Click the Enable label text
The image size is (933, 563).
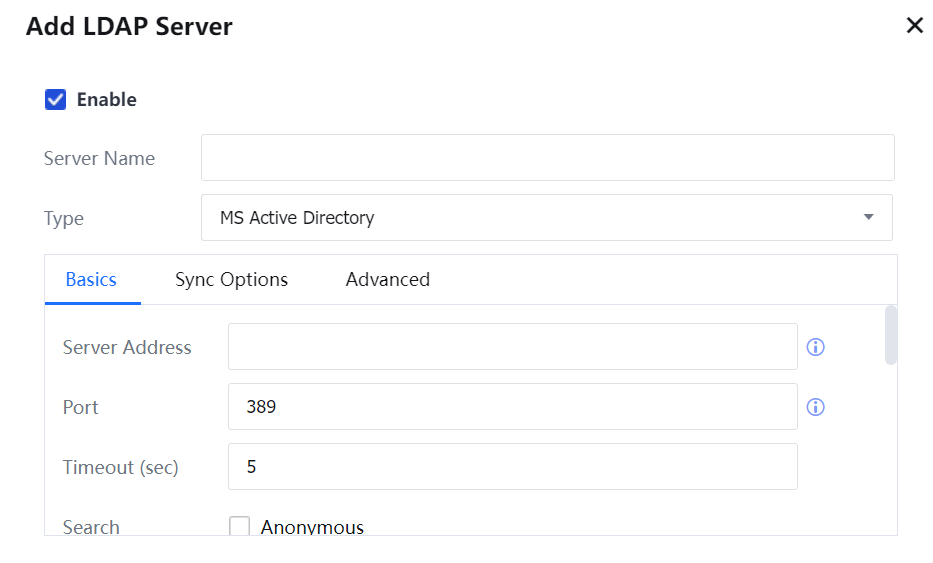point(106,99)
